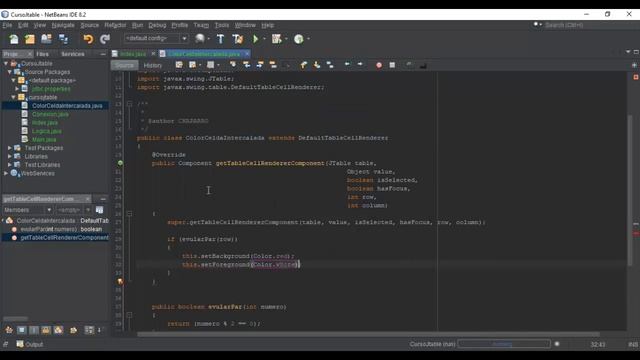Open the File menu
Image resolution: width=640 pixels, height=360 pixels.
point(7,25)
